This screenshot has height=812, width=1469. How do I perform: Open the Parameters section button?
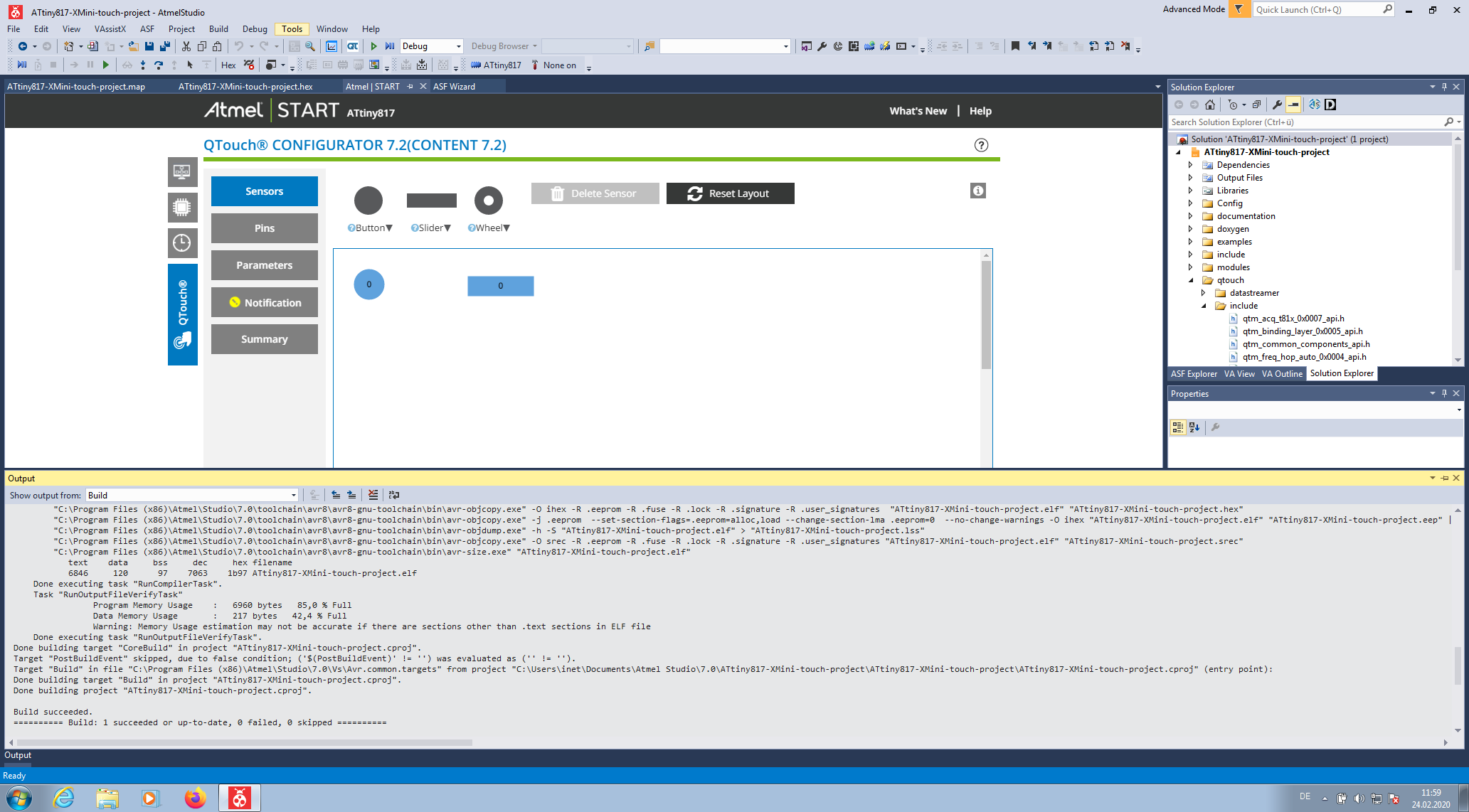click(x=264, y=265)
